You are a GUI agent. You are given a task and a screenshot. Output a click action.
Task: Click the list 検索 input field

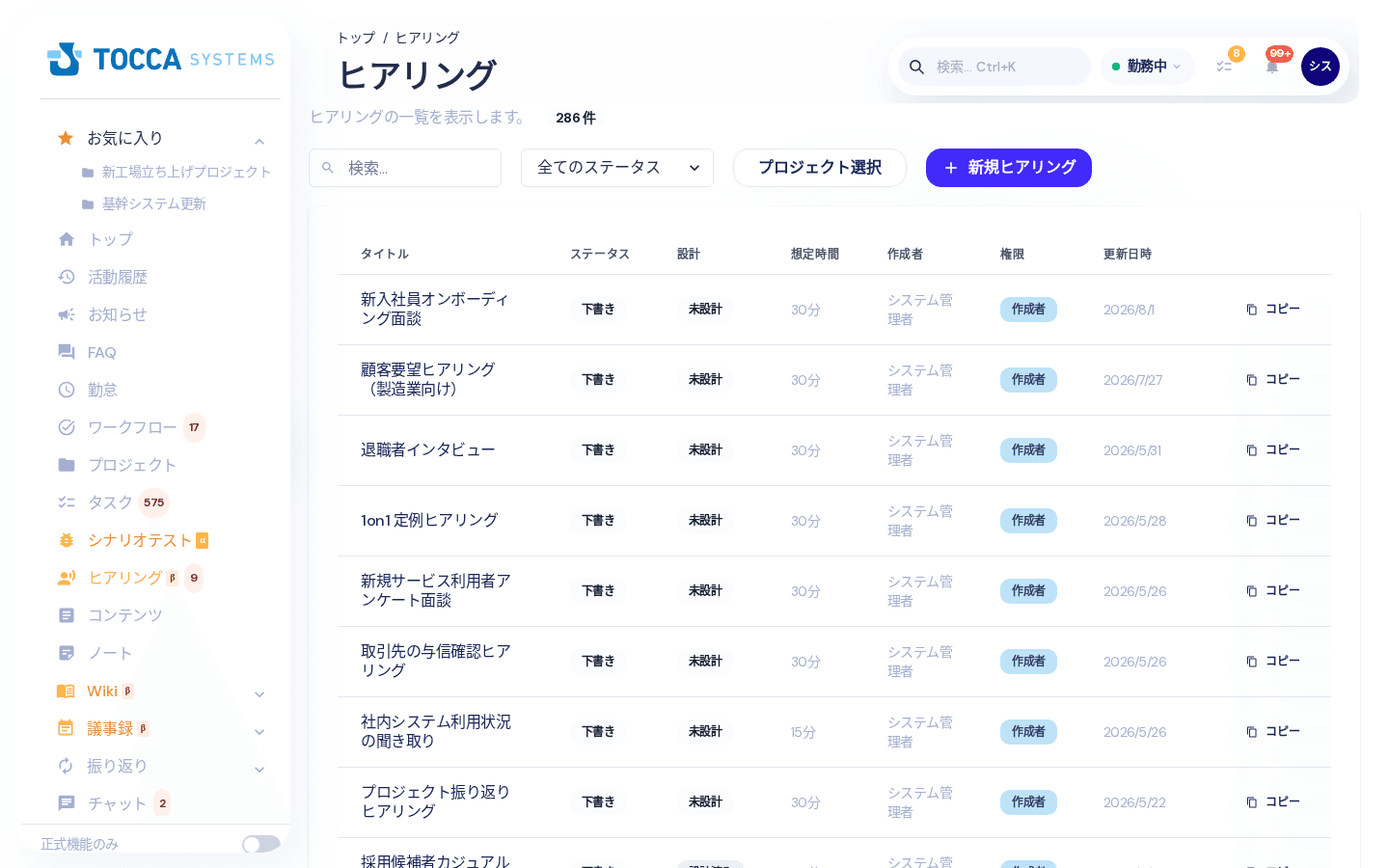coord(405,168)
